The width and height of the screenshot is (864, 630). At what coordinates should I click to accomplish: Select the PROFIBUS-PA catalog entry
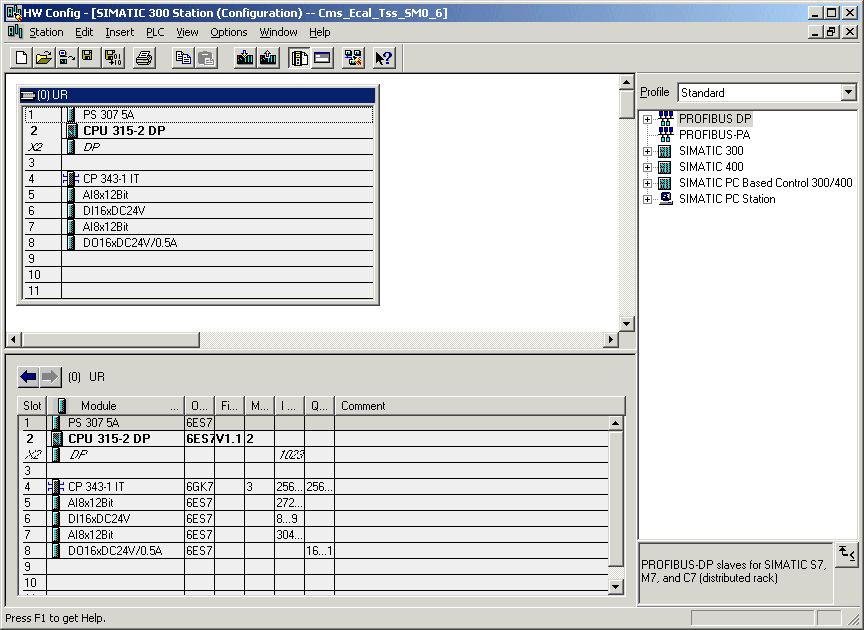point(715,134)
